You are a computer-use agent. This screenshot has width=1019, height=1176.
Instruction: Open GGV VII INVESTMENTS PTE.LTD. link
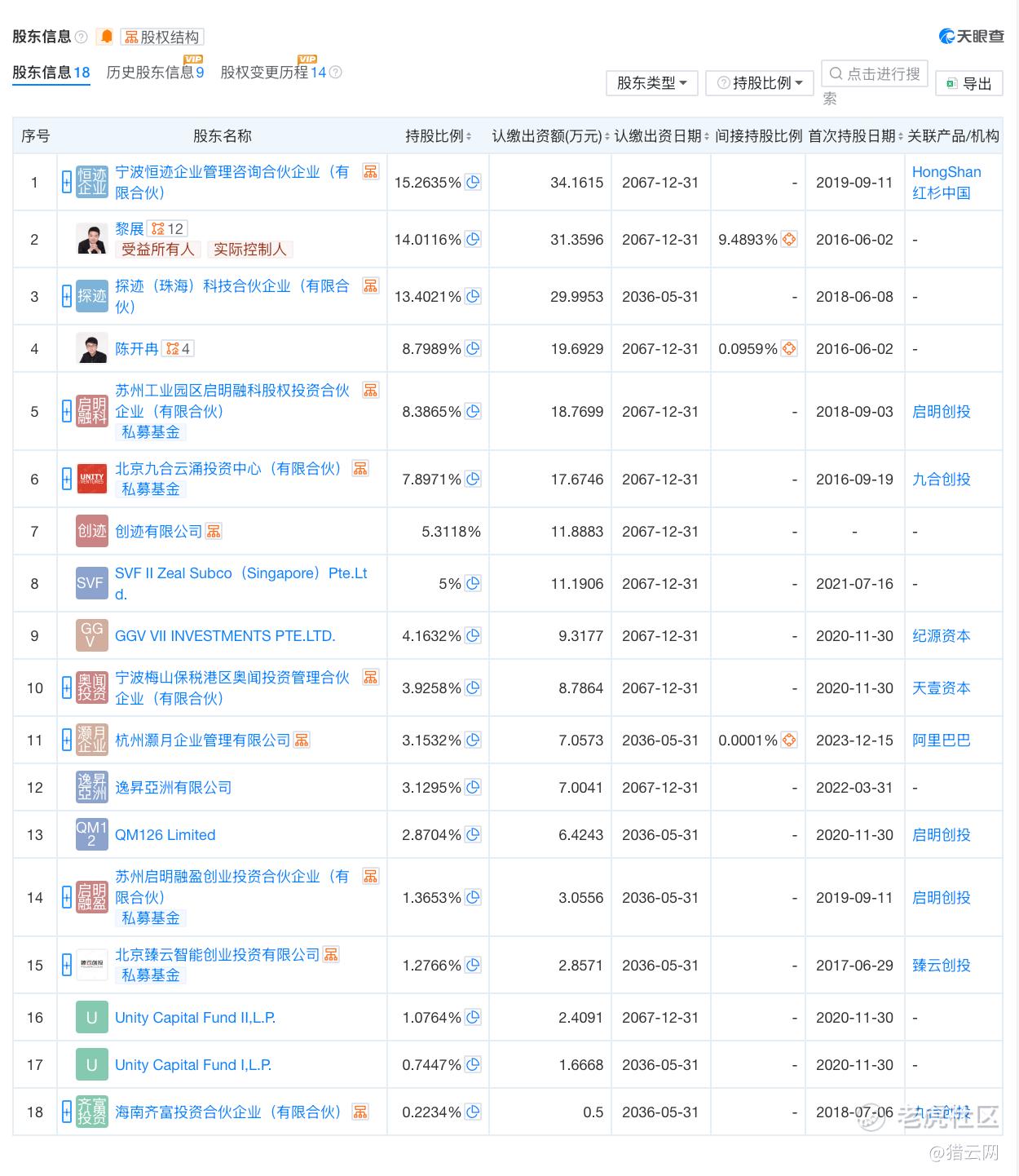(225, 636)
